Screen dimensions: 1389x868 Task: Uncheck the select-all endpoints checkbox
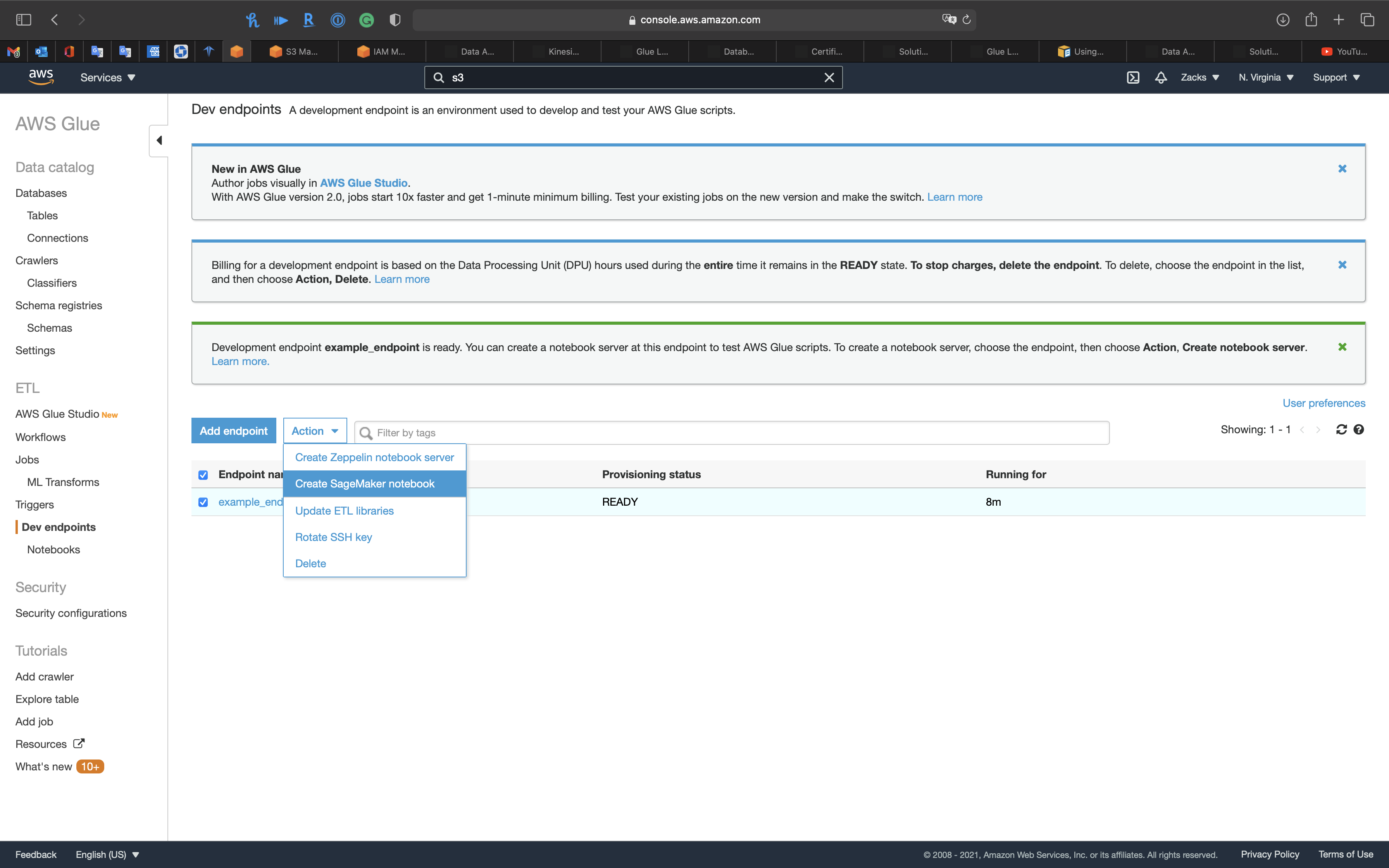pyautogui.click(x=203, y=475)
